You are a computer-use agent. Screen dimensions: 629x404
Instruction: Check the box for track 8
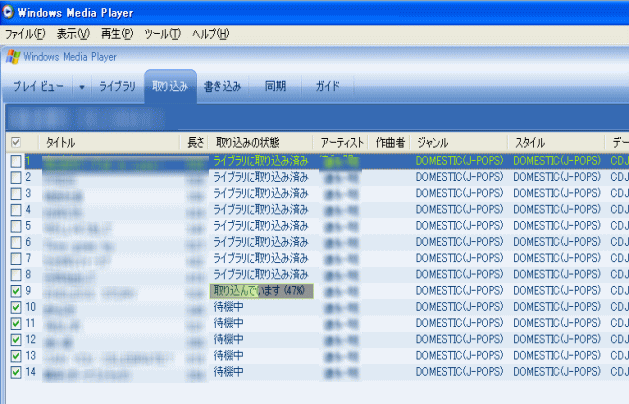(x=16, y=275)
